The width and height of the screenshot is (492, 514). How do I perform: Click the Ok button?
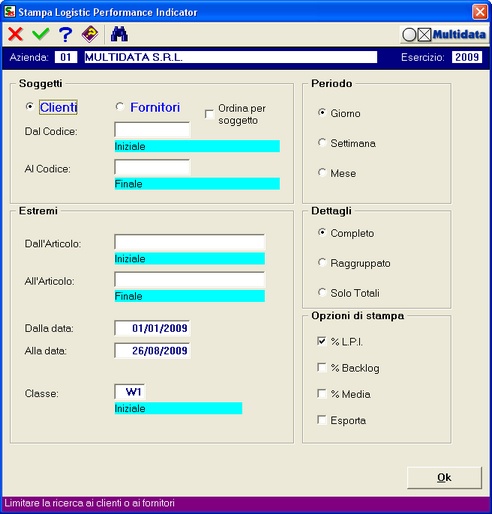pos(444,478)
